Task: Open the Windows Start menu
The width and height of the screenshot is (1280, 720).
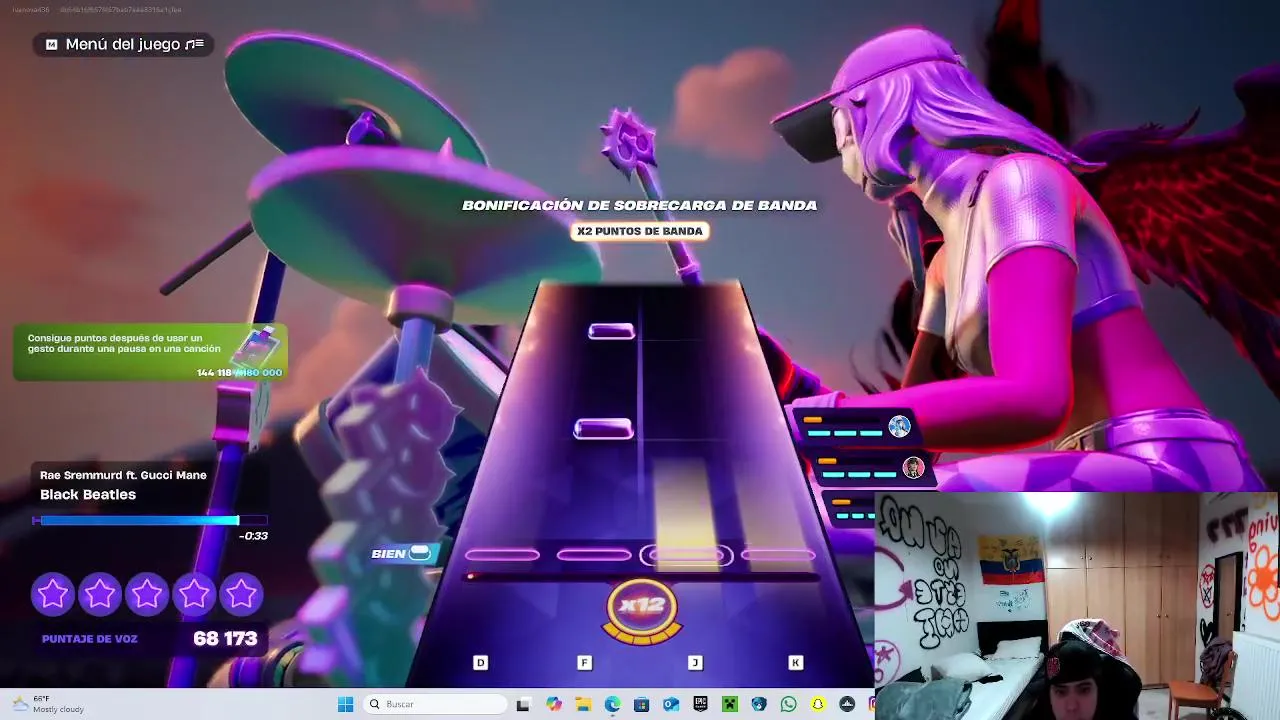Action: [x=345, y=704]
